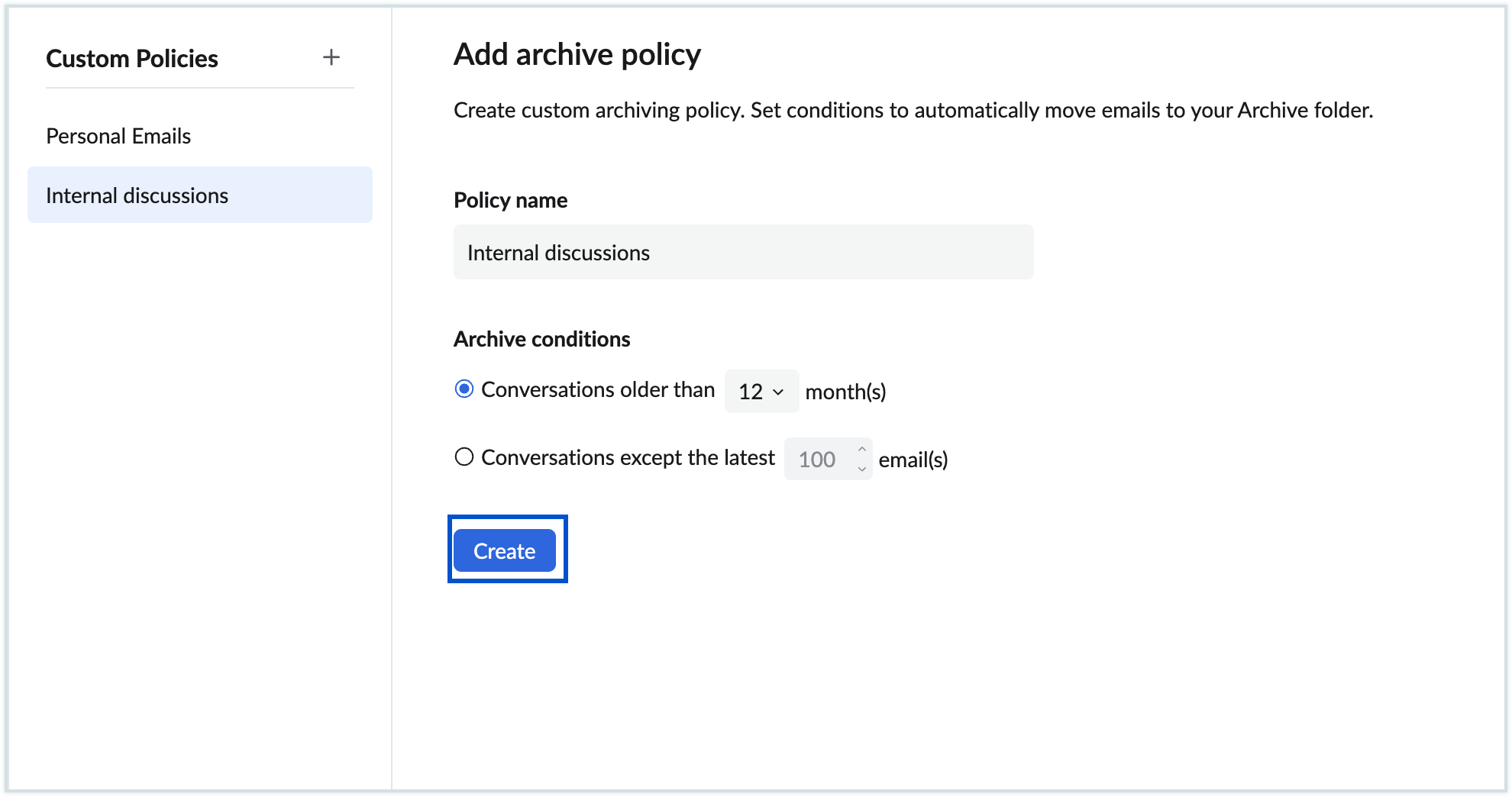Viewport: 1512px width, 797px height.
Task: Edit the Policy name input field
Action: [743, 252]
